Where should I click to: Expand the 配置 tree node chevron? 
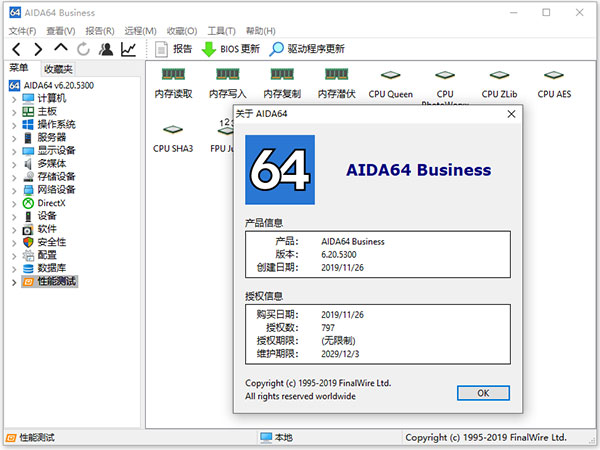[x=14, y=256]
